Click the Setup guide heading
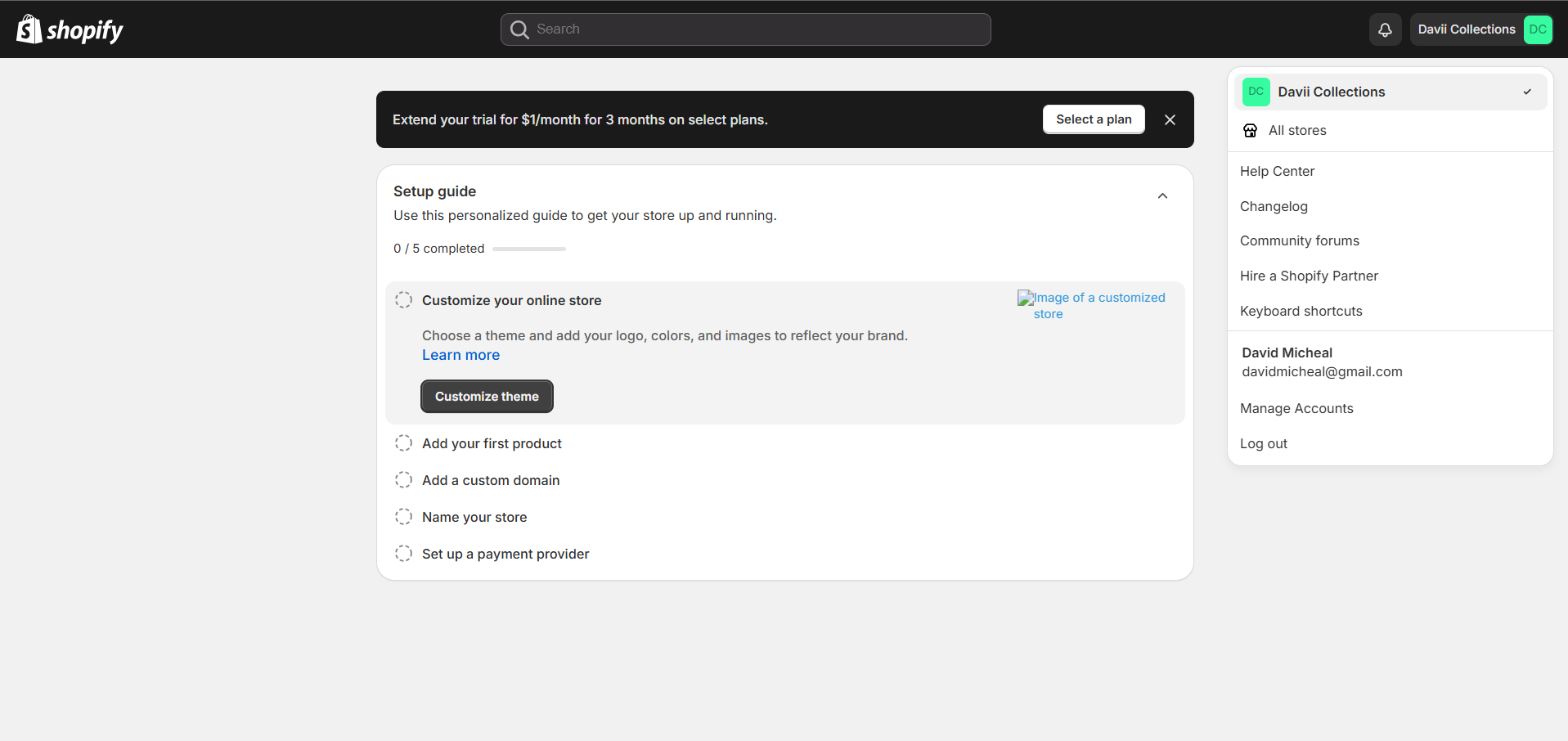Image resolution: width=1568 pixels, height=741 pixels. (x=434, y=191)
